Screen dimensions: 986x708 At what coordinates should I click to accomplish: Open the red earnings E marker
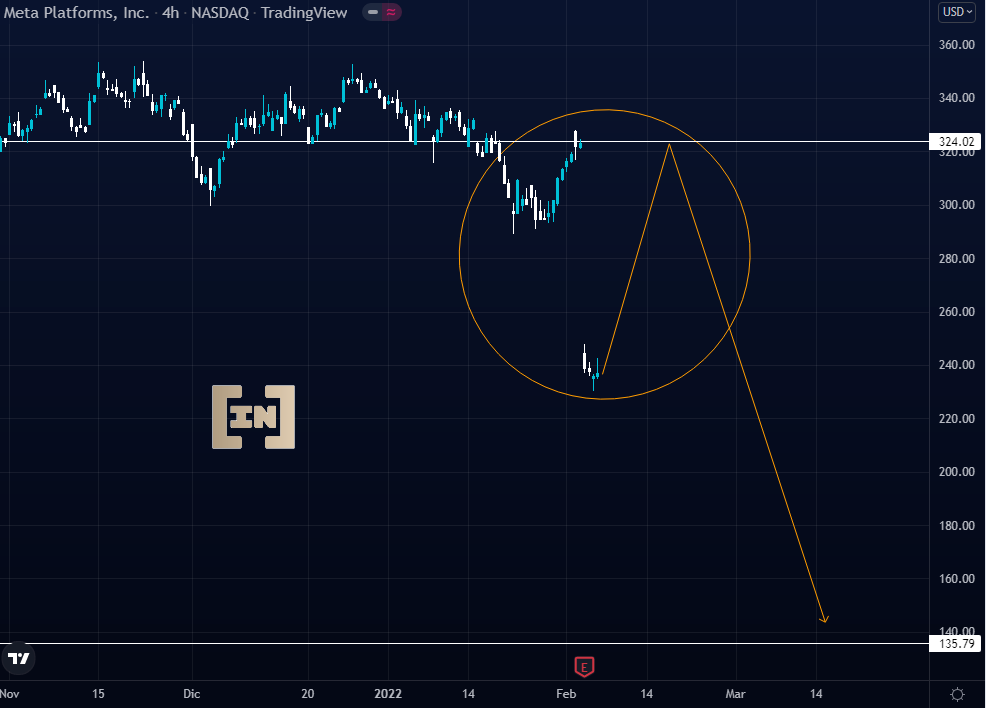[584, 667]
